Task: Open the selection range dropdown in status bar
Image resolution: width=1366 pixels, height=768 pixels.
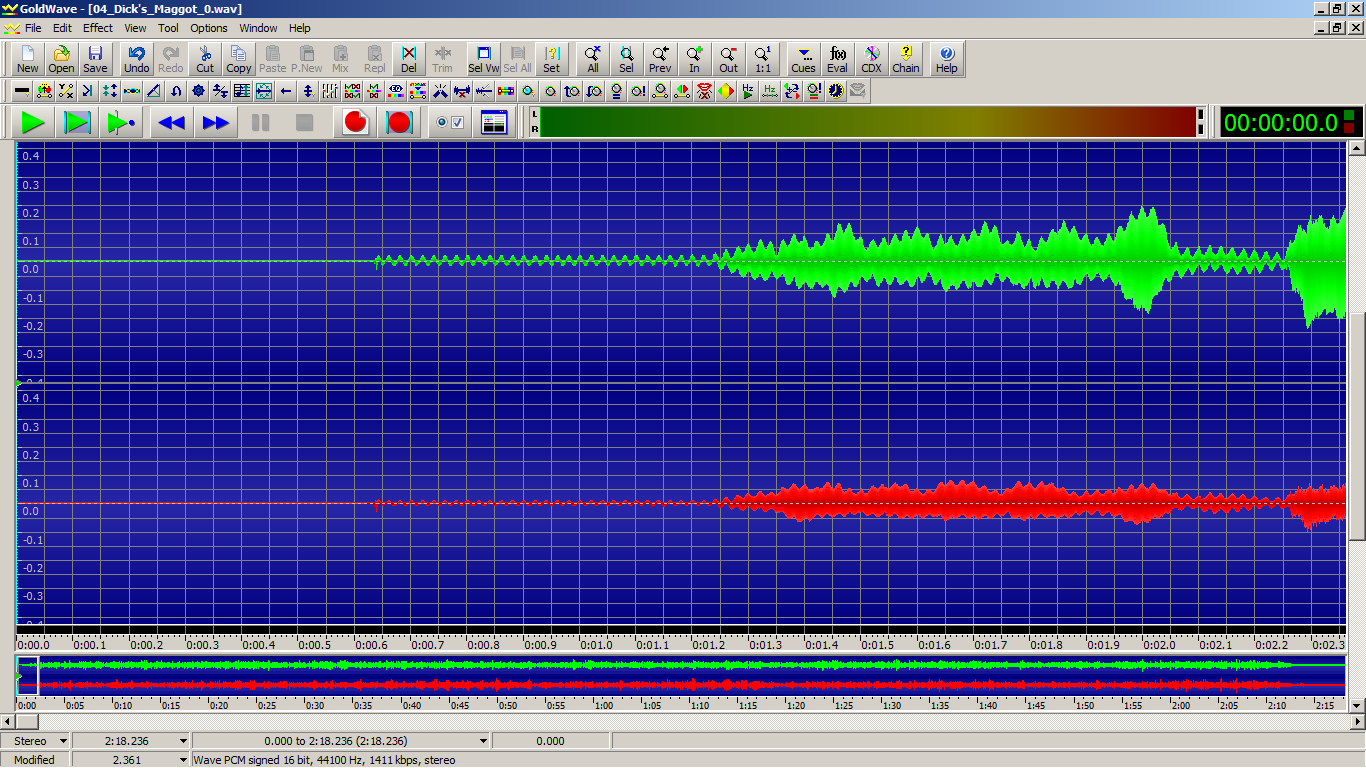Action: [483, 741]
